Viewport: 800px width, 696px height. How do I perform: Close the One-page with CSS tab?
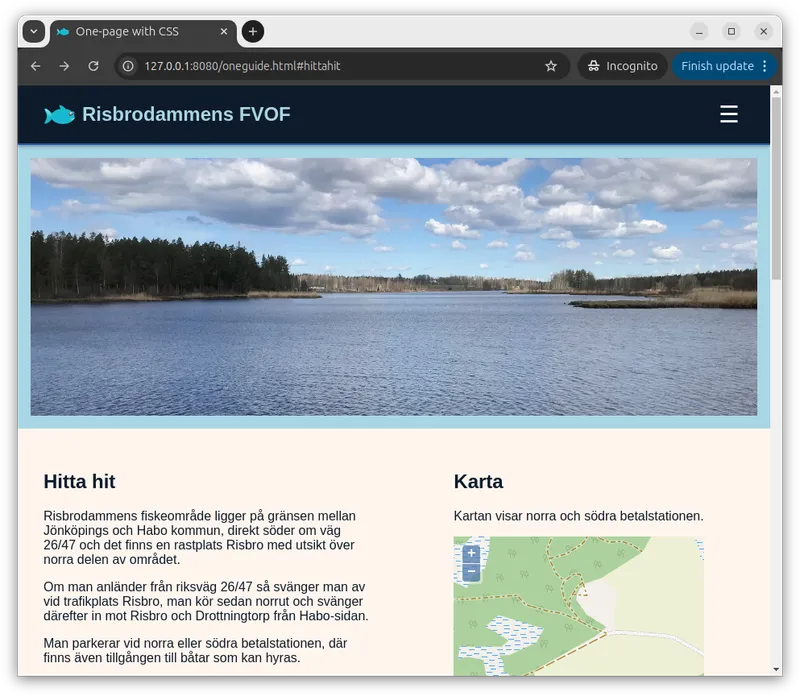pos(224,32)
